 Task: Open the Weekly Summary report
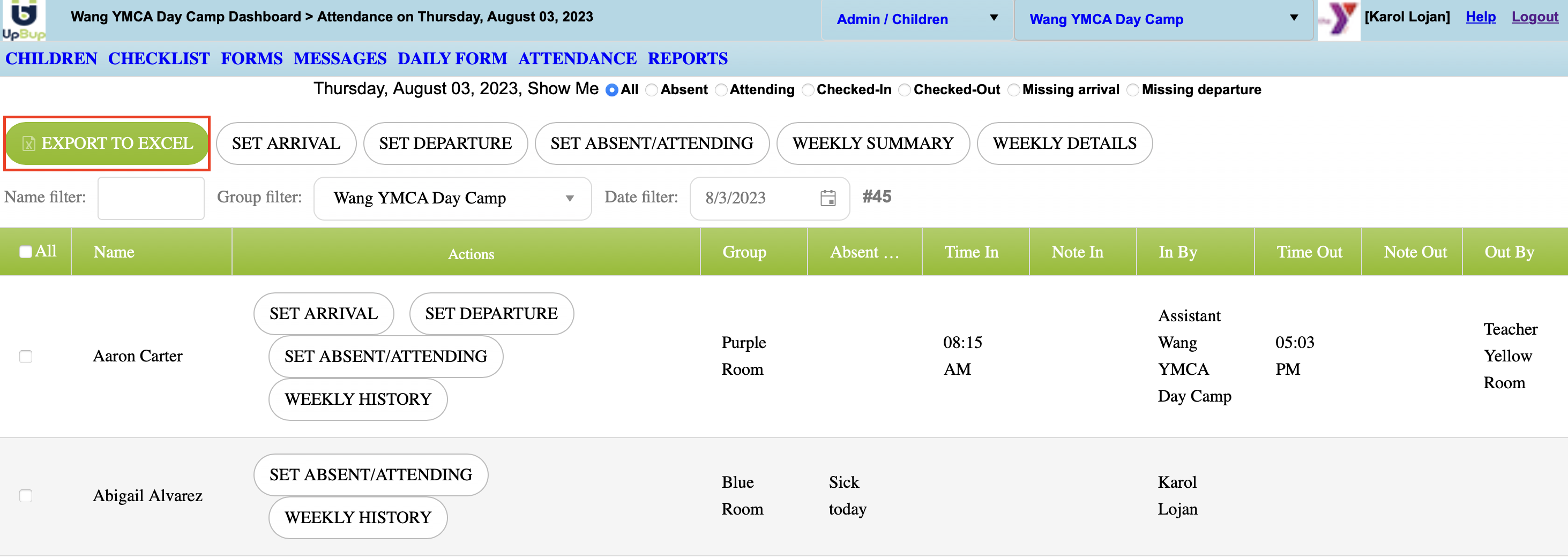point(873,143)
